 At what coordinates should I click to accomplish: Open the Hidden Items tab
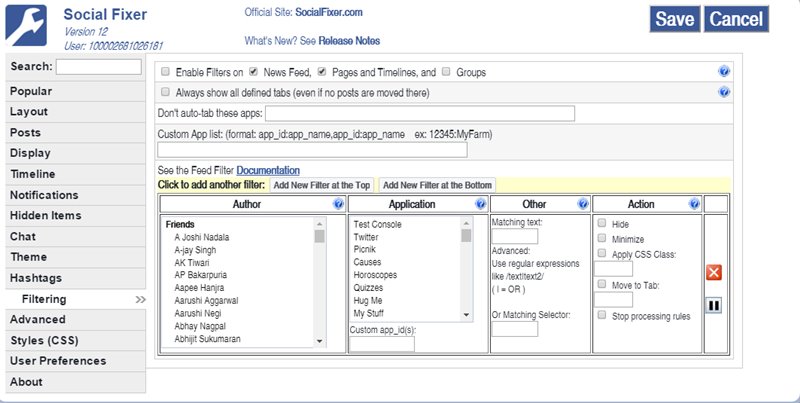click(x=75, y=215)
